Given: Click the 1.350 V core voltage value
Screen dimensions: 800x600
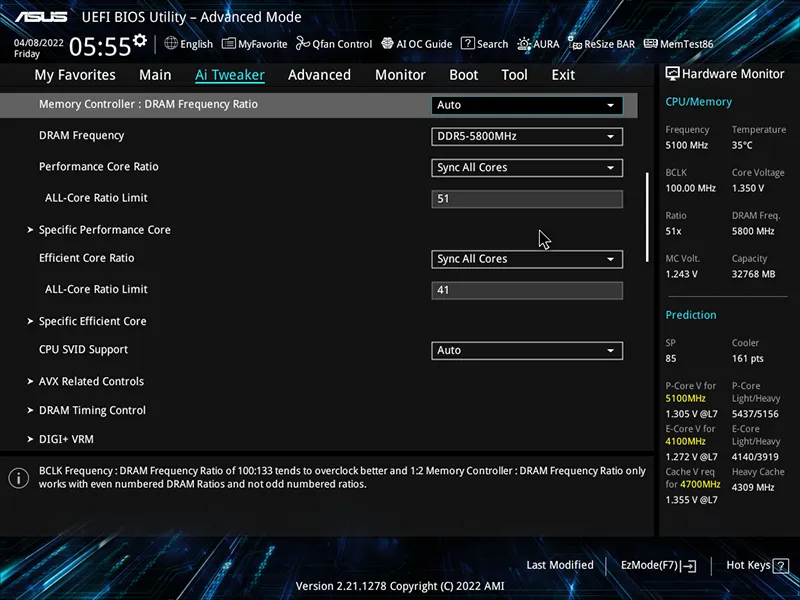Looking at the screenshot, I should pos(748,188).
